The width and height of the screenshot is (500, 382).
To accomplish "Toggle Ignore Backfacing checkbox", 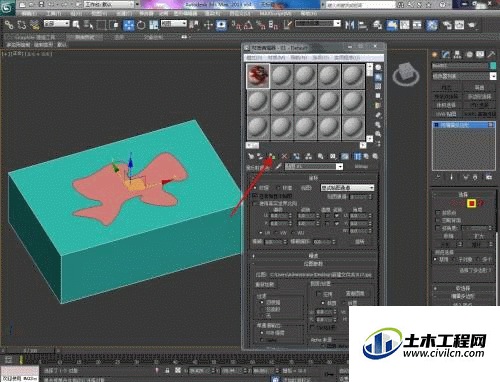I will pyautogui.click(x=438, y=220).
